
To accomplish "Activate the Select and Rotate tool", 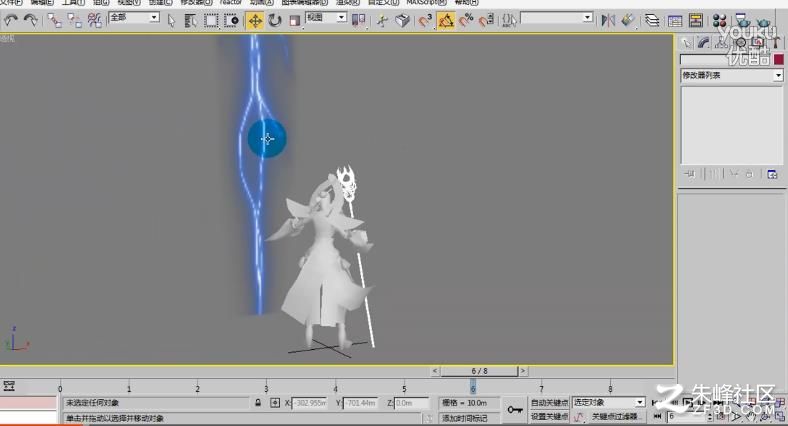I will (x=275, y=21).
